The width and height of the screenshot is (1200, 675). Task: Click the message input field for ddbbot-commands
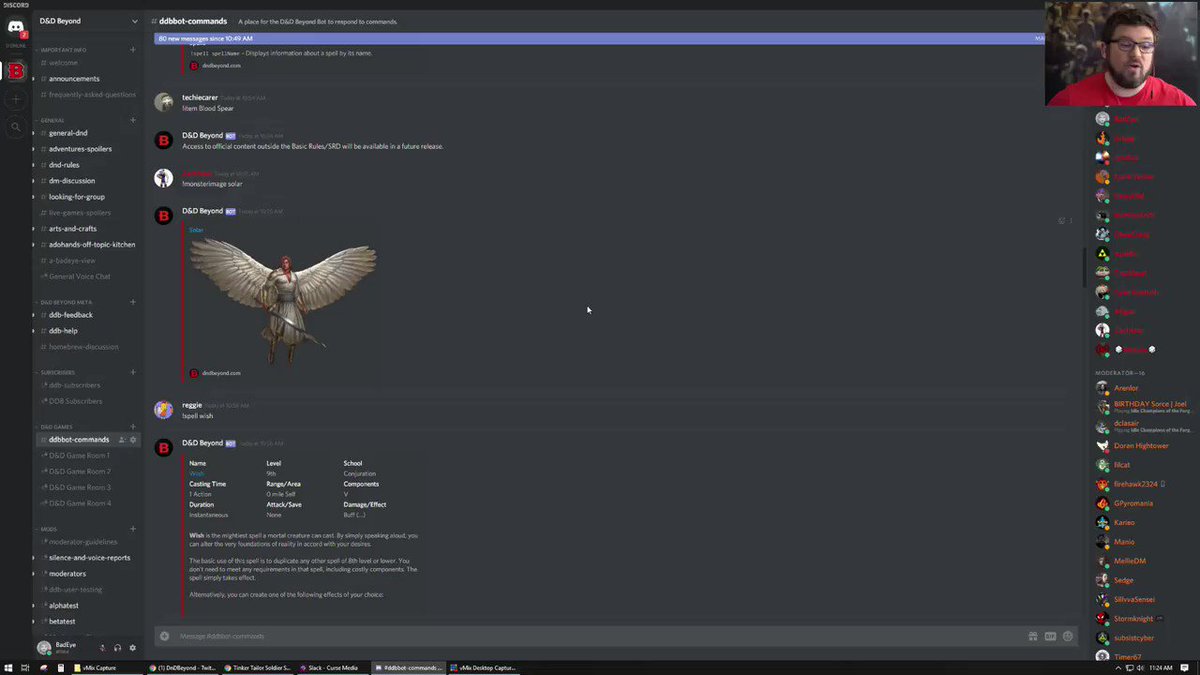(600, 636)
